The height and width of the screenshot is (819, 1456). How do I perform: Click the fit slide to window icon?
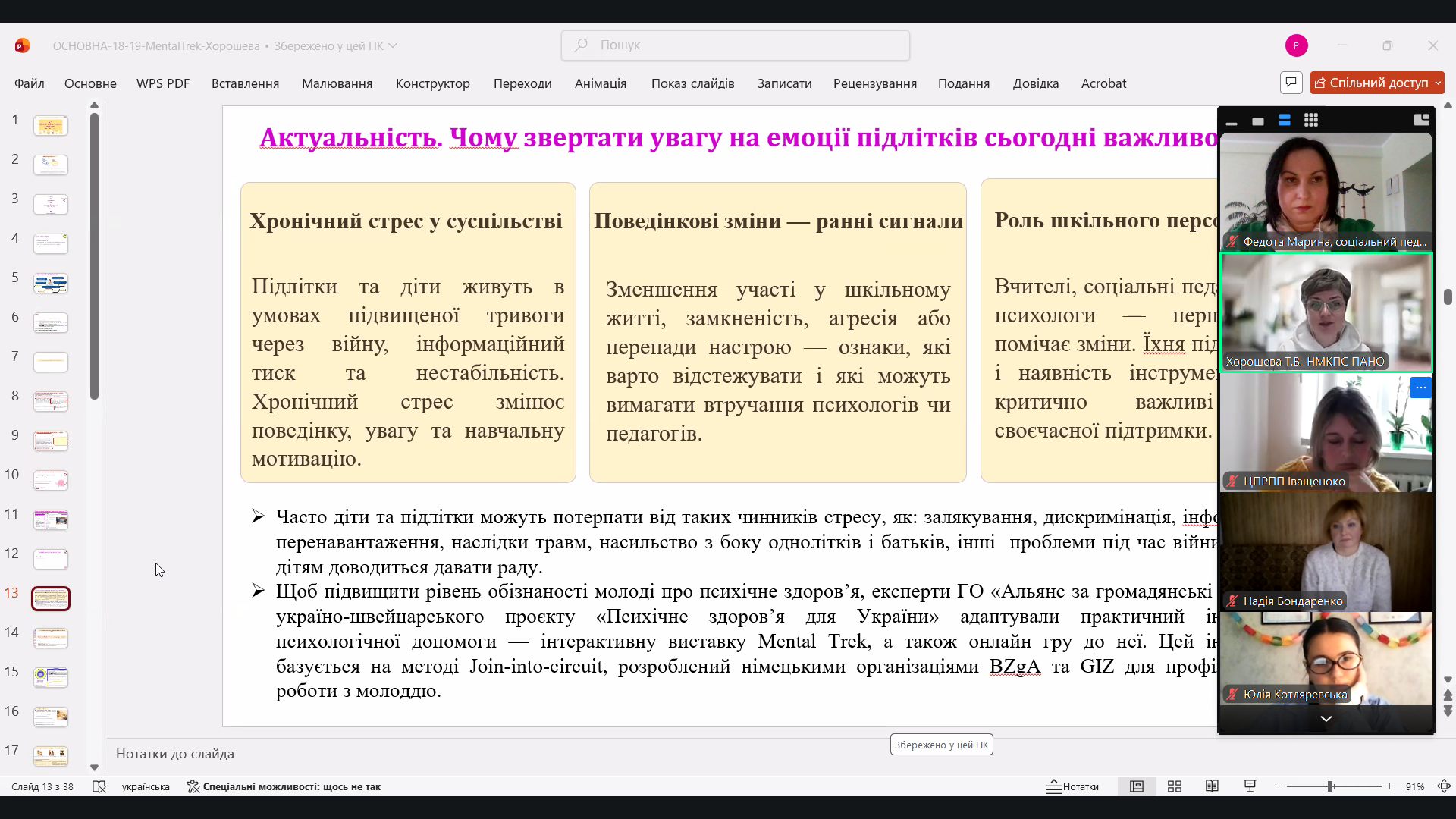(x=1444, y=786)
